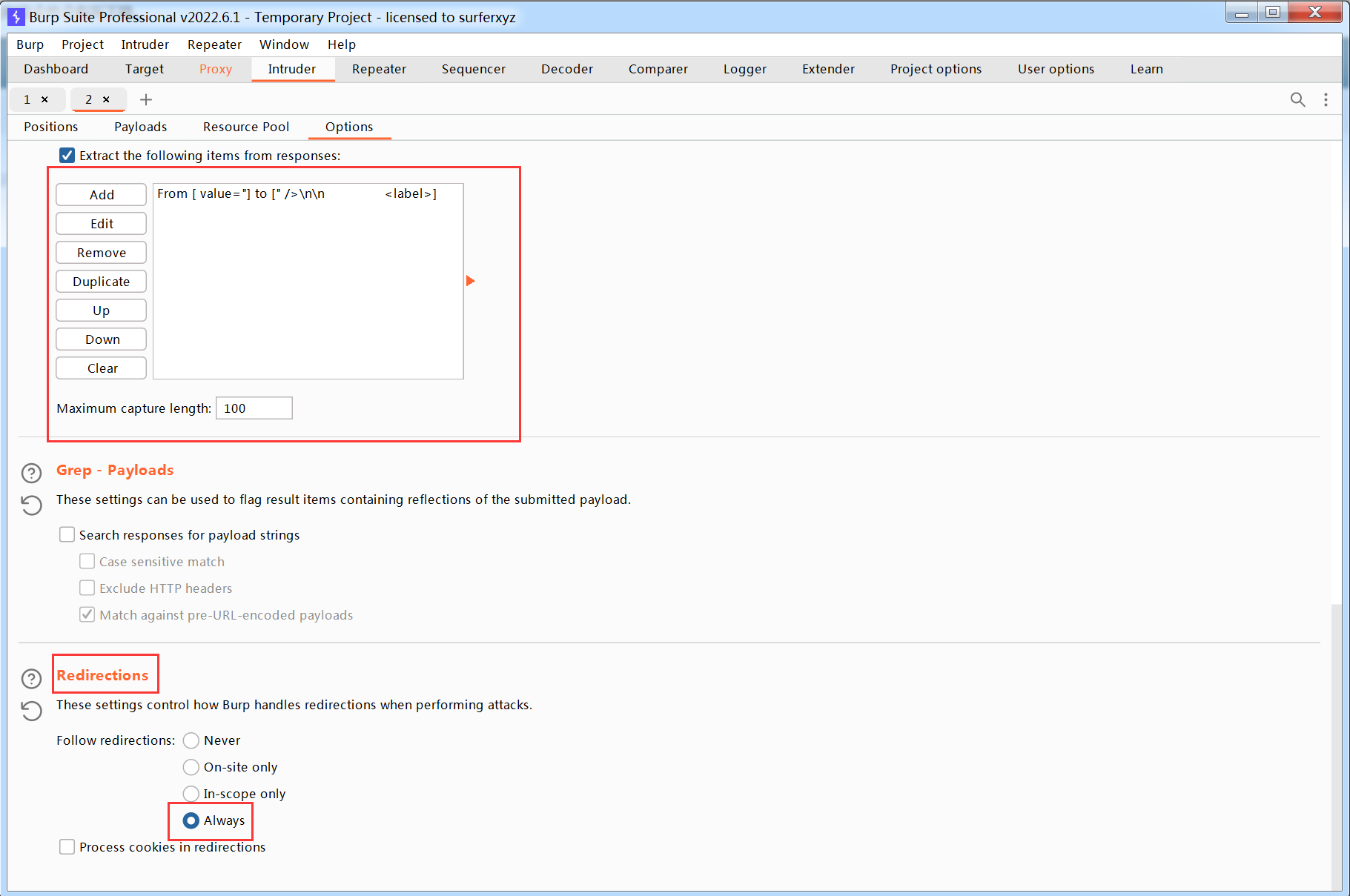Click the search magnifier icon
This screenshot has height=896, width=1350.
(1297, 99)
